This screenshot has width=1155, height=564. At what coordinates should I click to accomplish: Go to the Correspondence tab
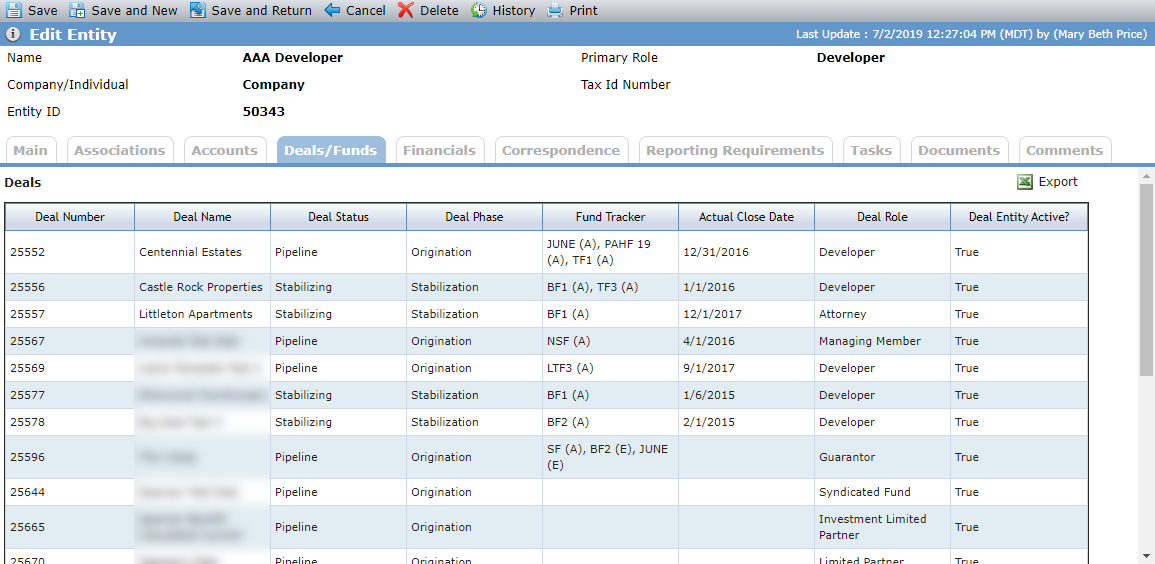561,150
